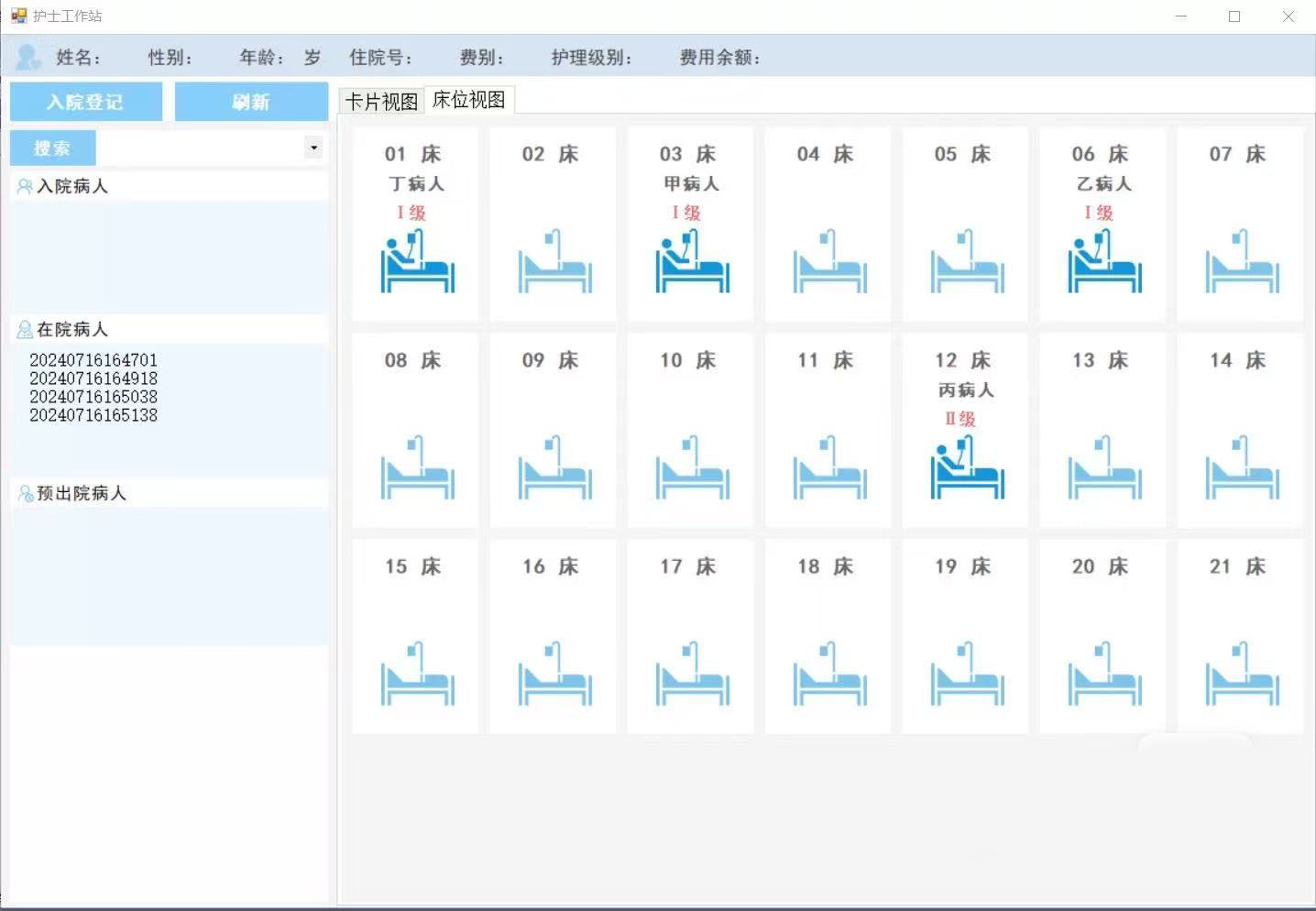Image resolution: width=1316 pixels, height=911 pixels.
Task: Select inpatient record 20240716165038
Action: coord(93,397)
